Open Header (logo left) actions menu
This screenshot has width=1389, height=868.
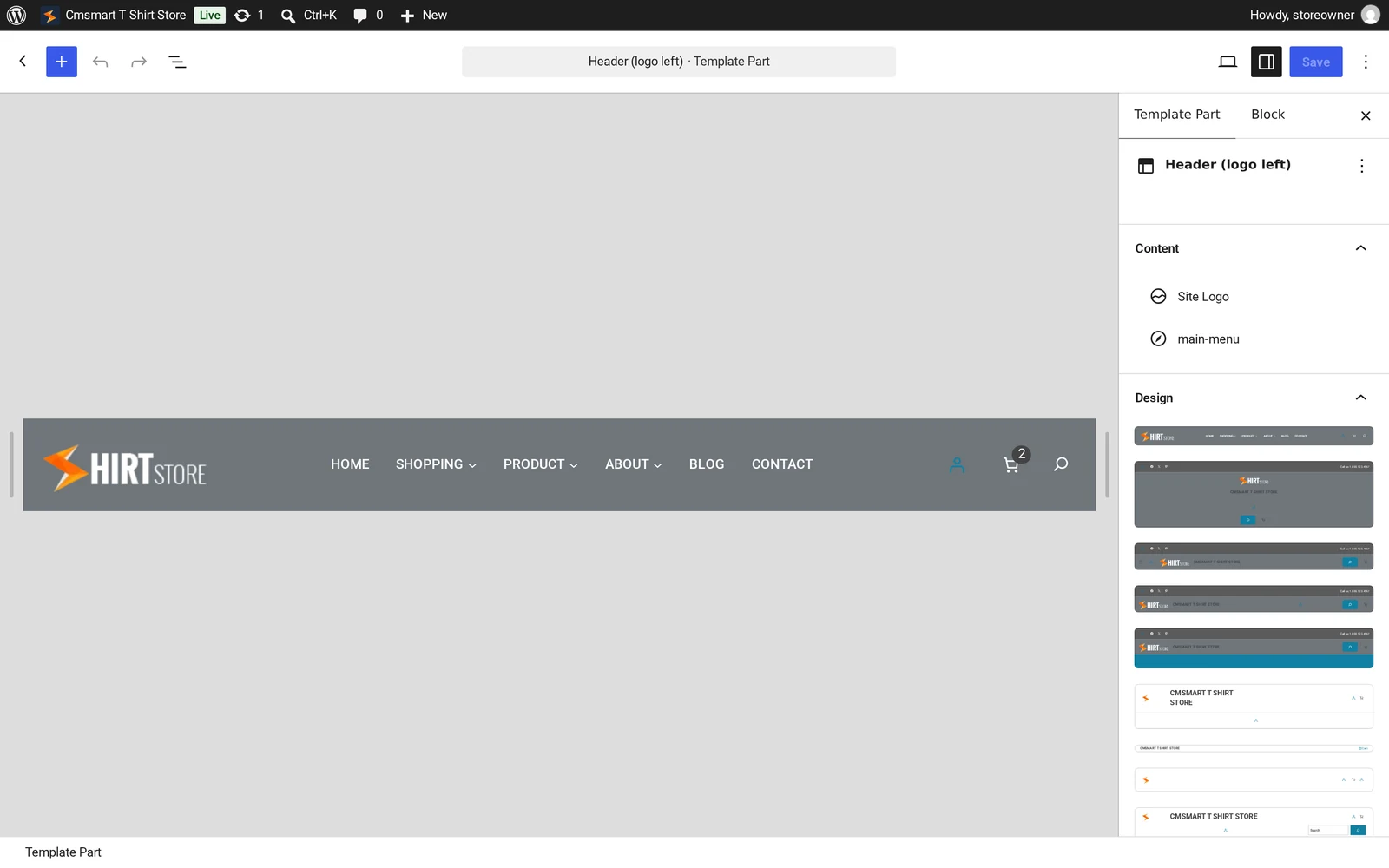[1361, 166]
